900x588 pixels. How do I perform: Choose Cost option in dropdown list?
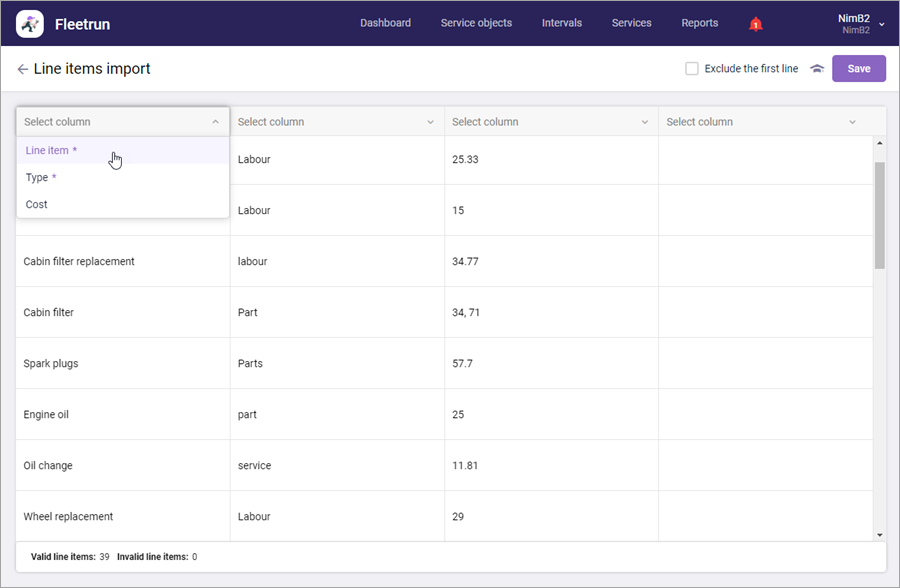pyautogui.click(x=37, y=205)
